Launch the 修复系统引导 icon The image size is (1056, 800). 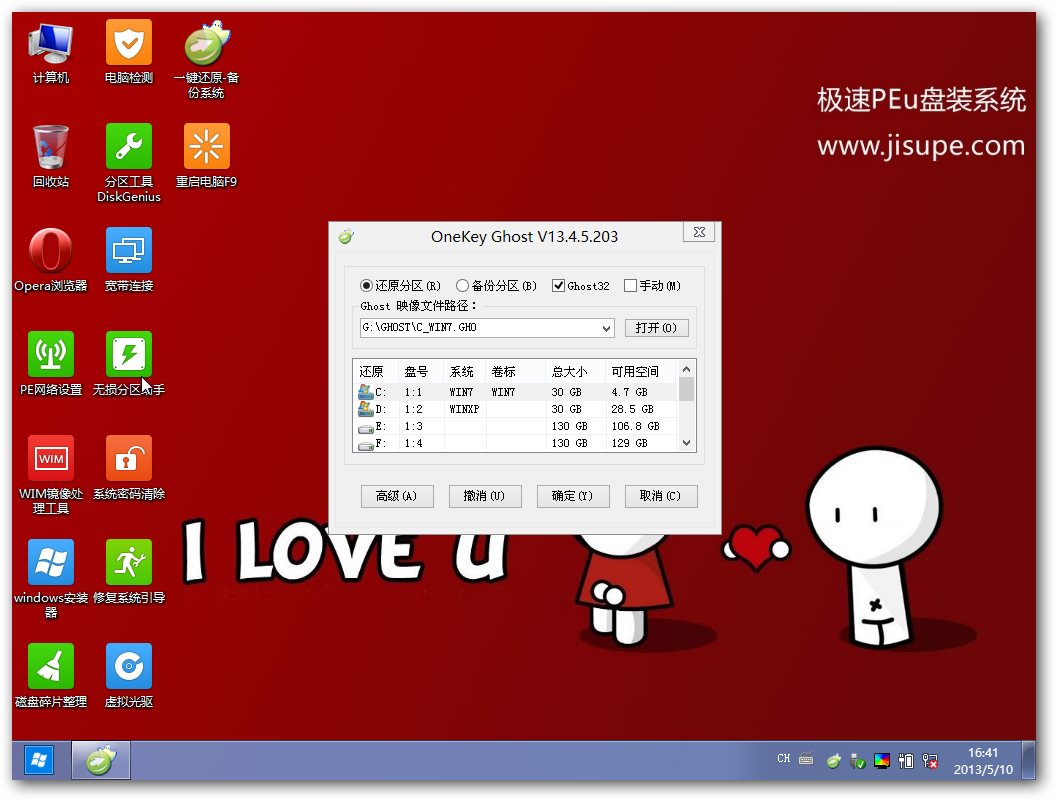pos(129,573)
